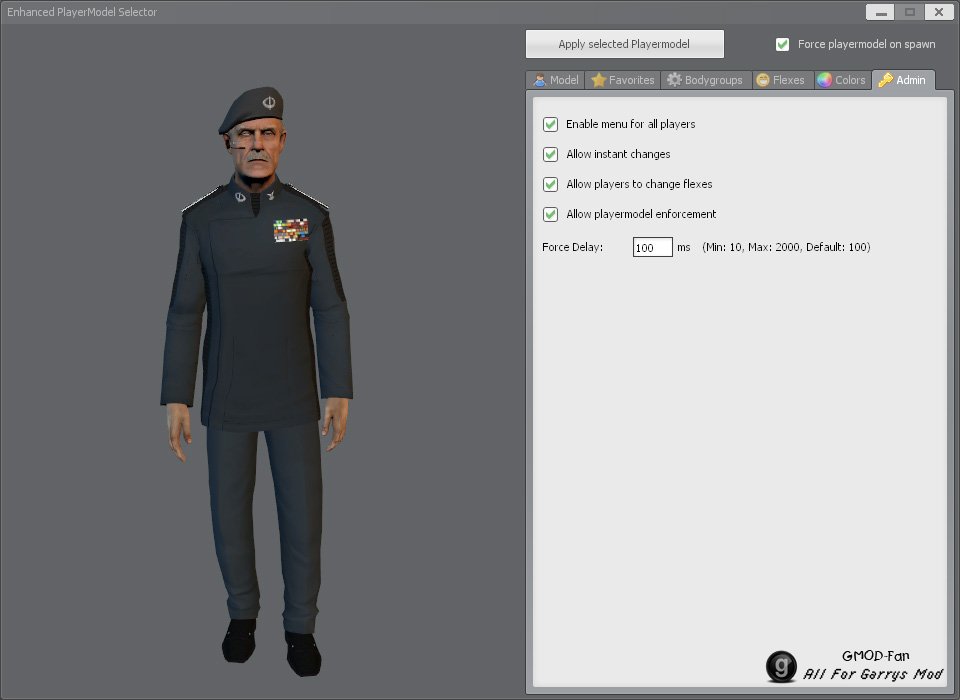Viewport: 960px width, 700px height.
Task: Uncheck Allow instant changes
Action: [x=550, y=154]
